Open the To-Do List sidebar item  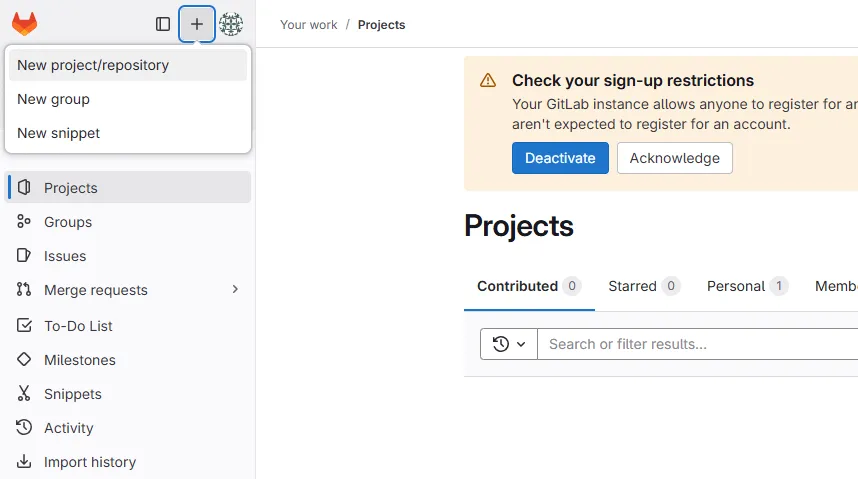78,326
